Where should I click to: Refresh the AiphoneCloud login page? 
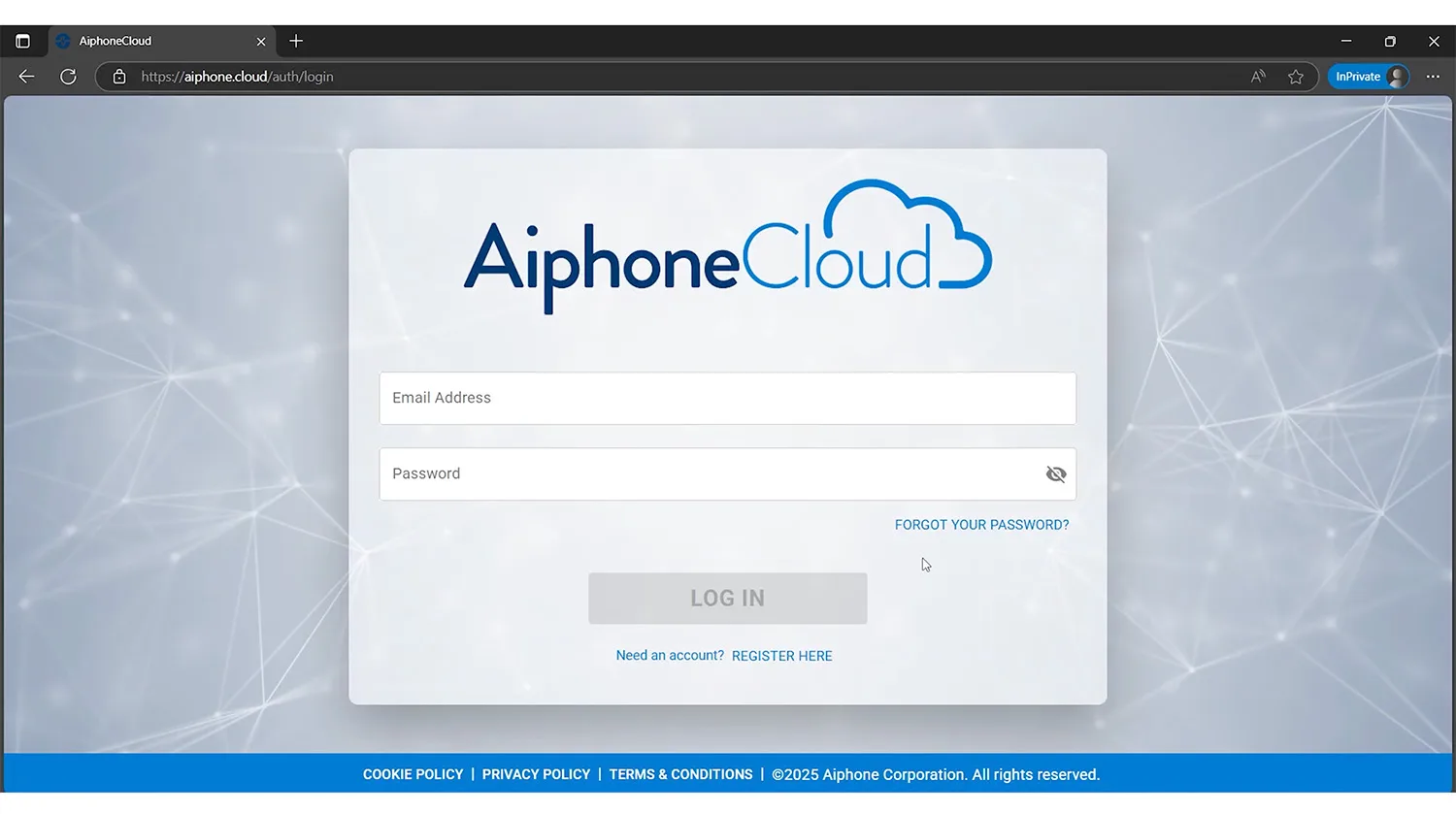pyautogui.click(x=68, y=77)
